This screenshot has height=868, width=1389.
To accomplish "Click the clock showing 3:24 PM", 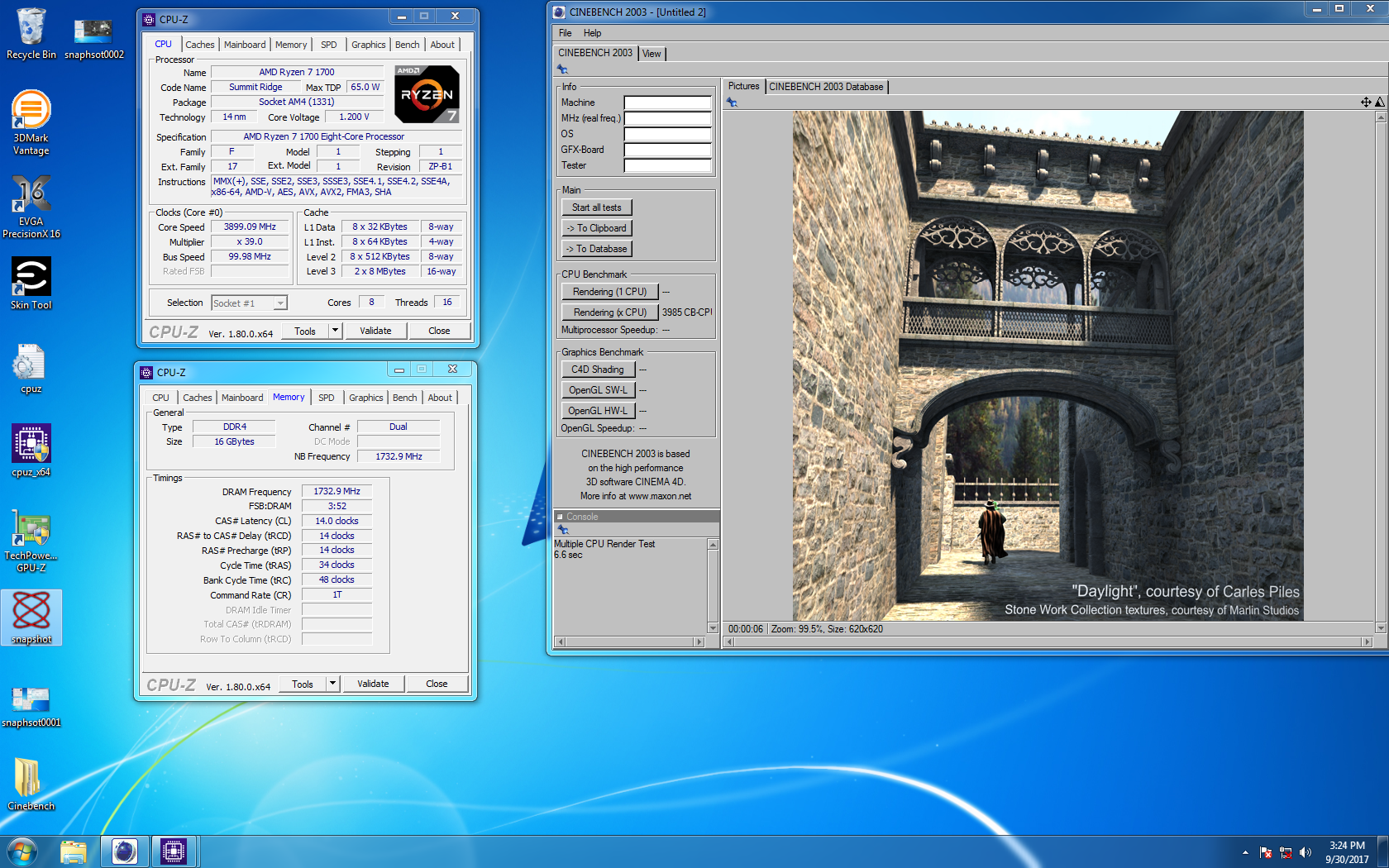I will click(x=1347, y=845).
